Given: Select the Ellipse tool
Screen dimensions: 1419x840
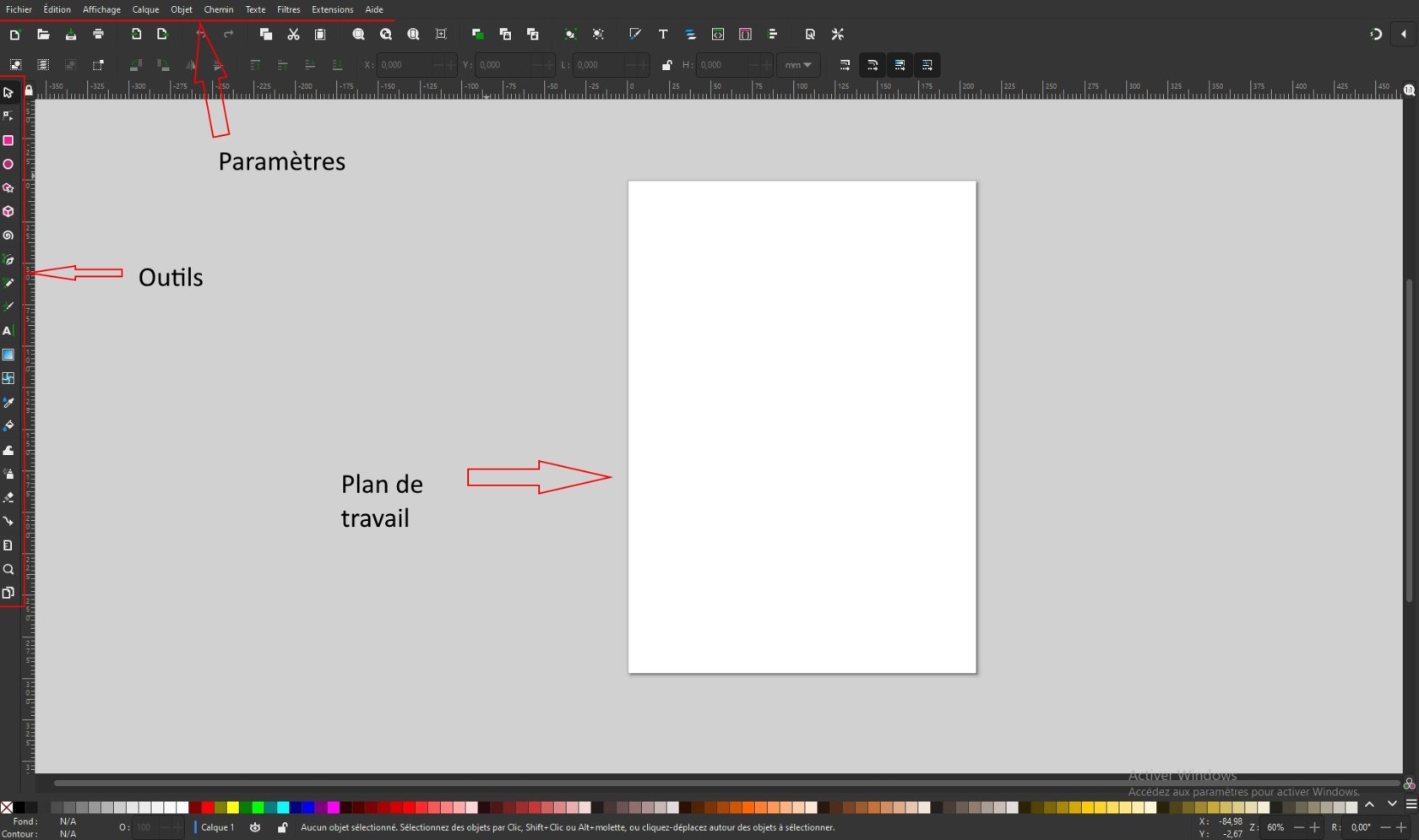Looking at the screenshot, I should 8,164.
